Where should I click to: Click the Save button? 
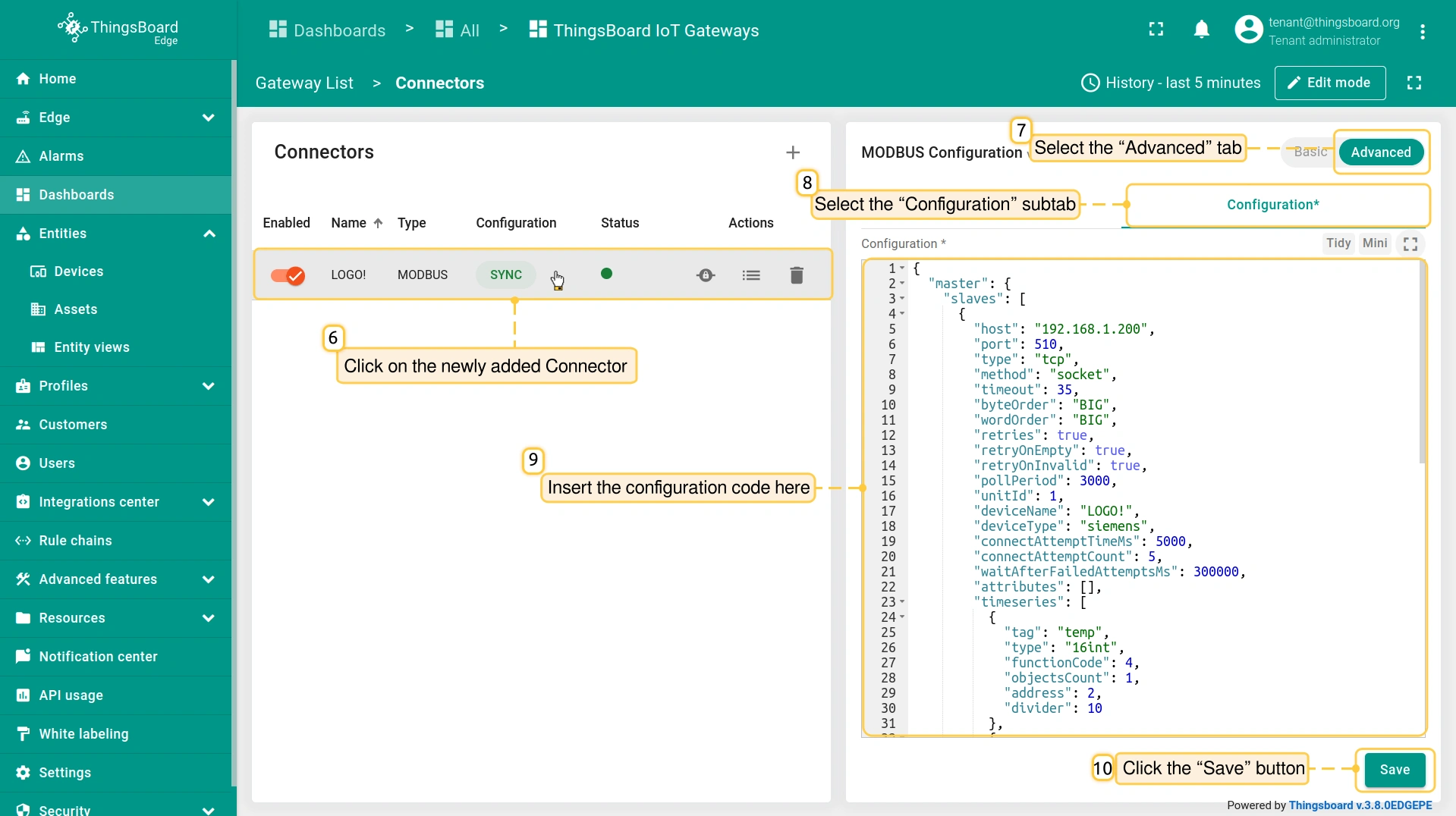pyautogui.click(x=1394, y=769)
